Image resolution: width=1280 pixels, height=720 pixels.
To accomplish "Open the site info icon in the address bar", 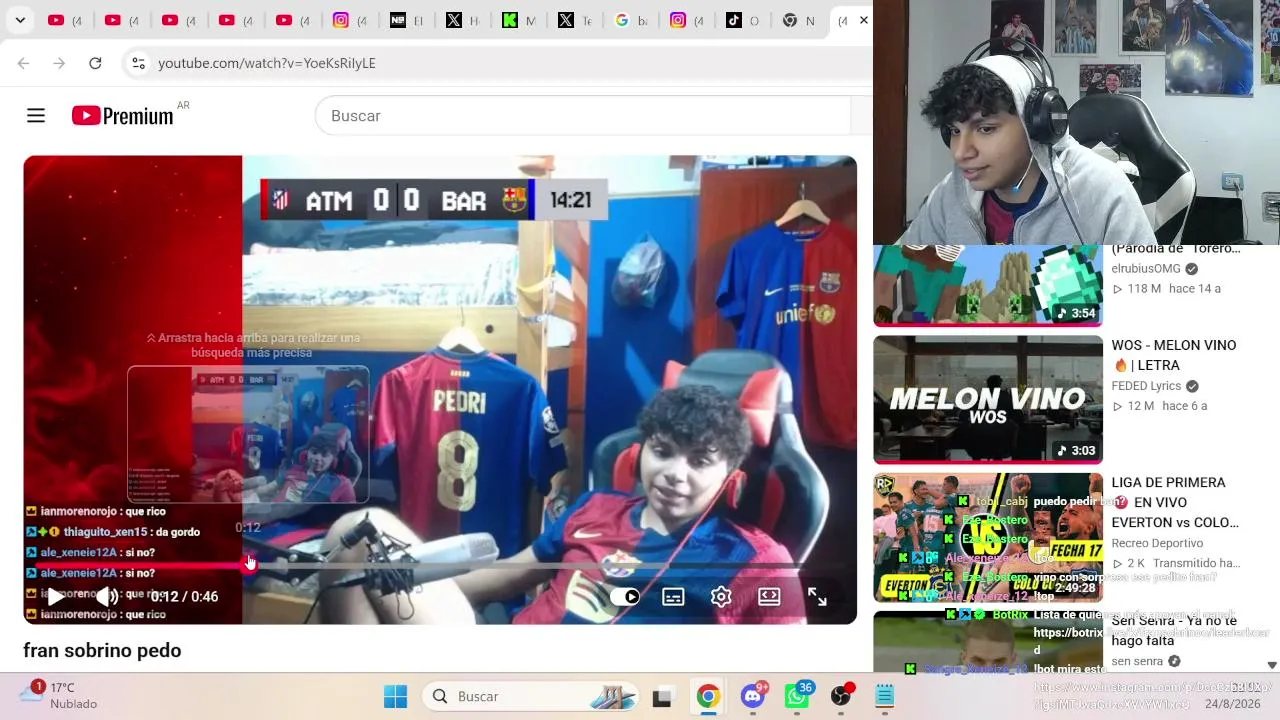I will coord(138,63).
